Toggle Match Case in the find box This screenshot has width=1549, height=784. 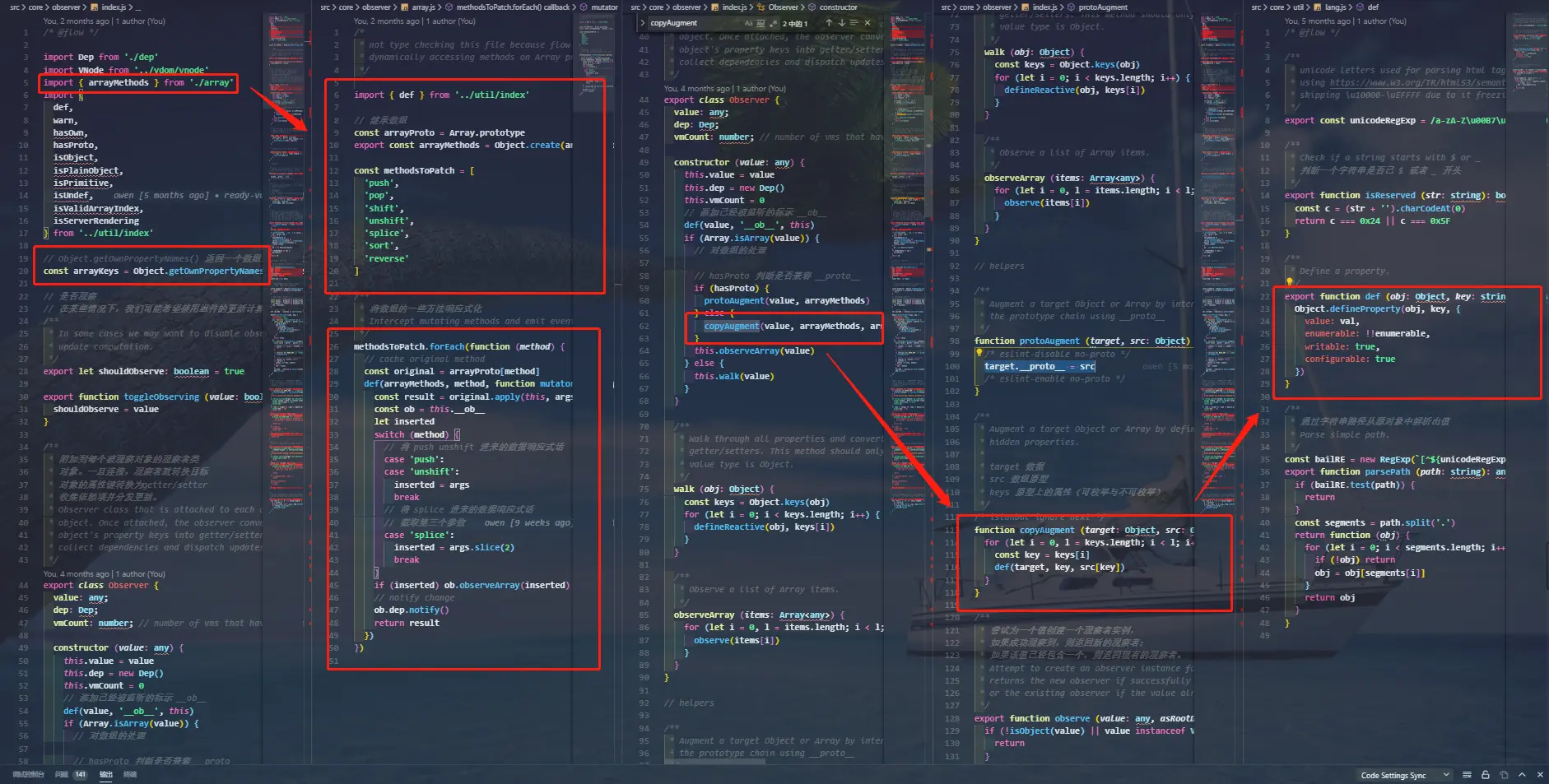coord(748,23)
